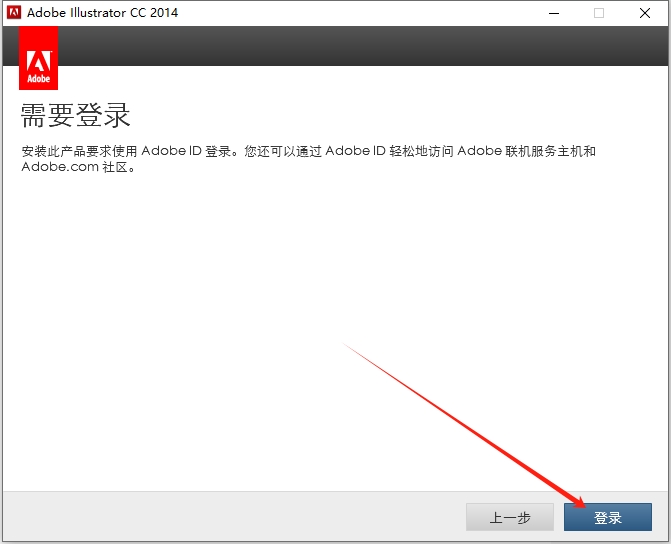Click the red Adobe logo

pos(39,58)
